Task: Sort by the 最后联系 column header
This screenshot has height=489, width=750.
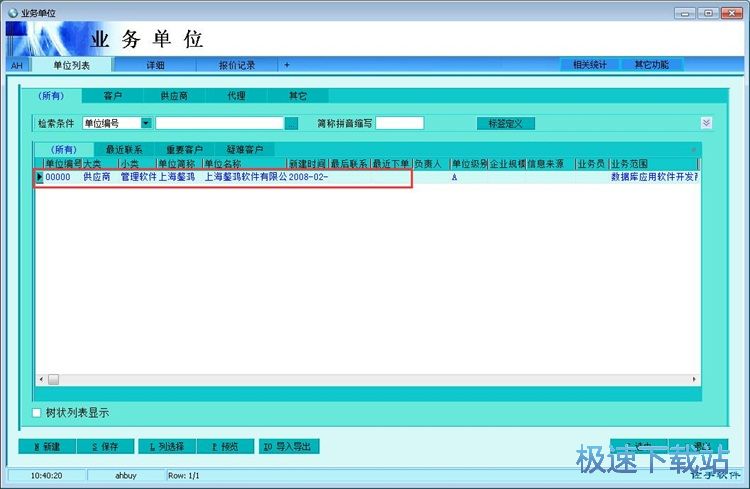Action: (350, 164)
